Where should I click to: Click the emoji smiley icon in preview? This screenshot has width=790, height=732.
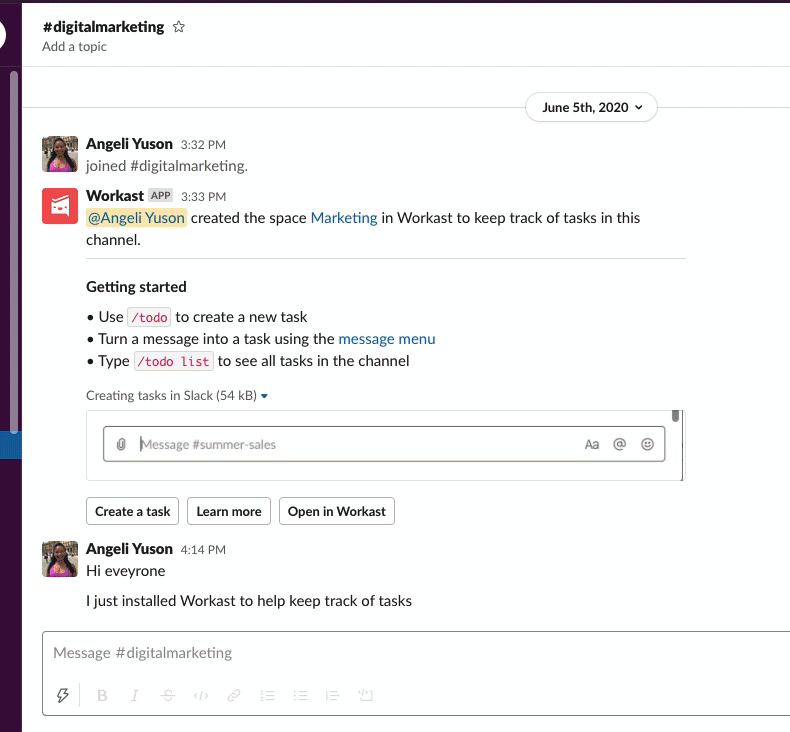[x=647, y=444]
